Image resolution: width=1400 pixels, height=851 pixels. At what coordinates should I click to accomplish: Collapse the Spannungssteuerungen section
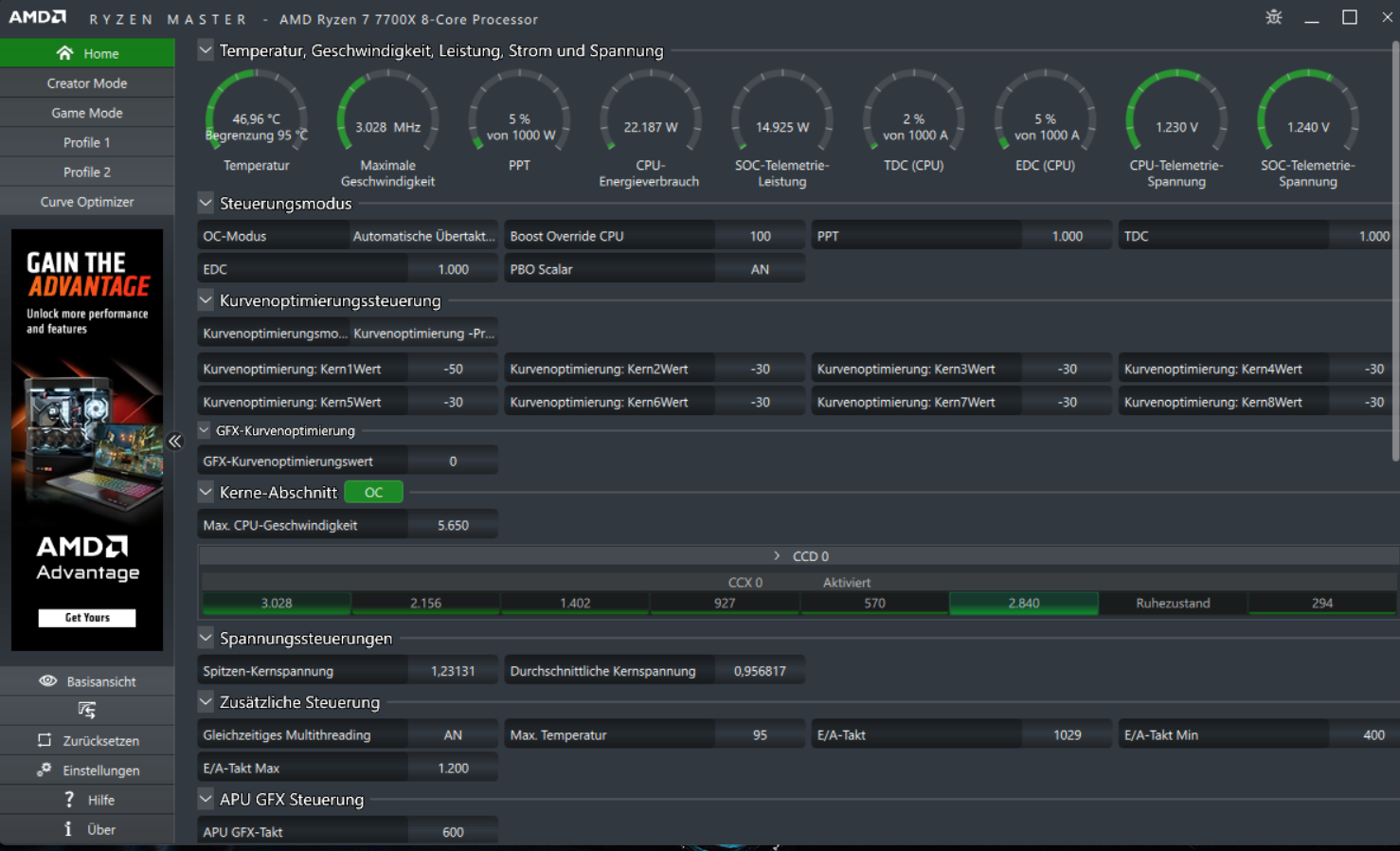pos(206,638)
